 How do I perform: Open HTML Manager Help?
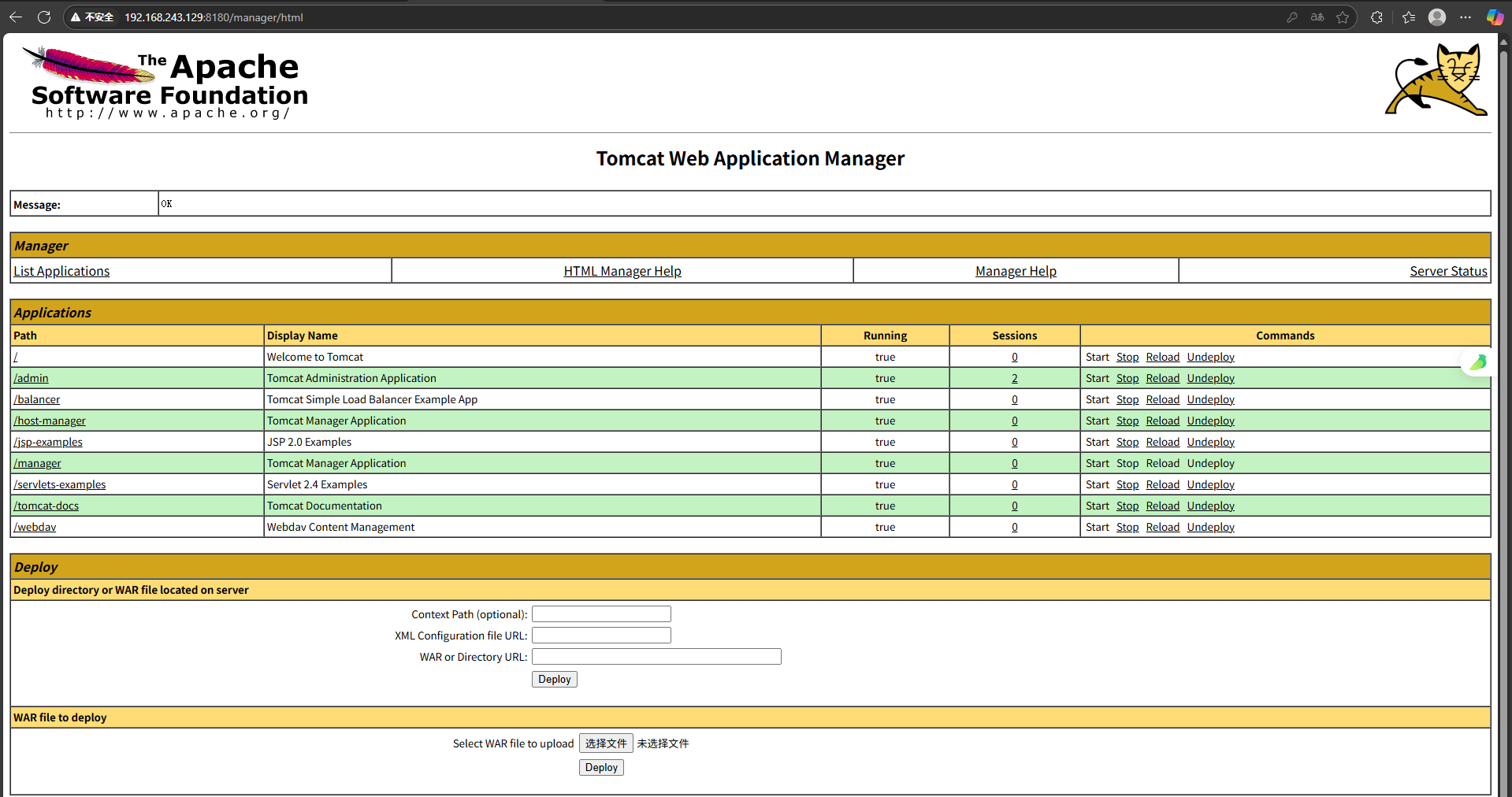pyautogui.click(x=622, y=271)
